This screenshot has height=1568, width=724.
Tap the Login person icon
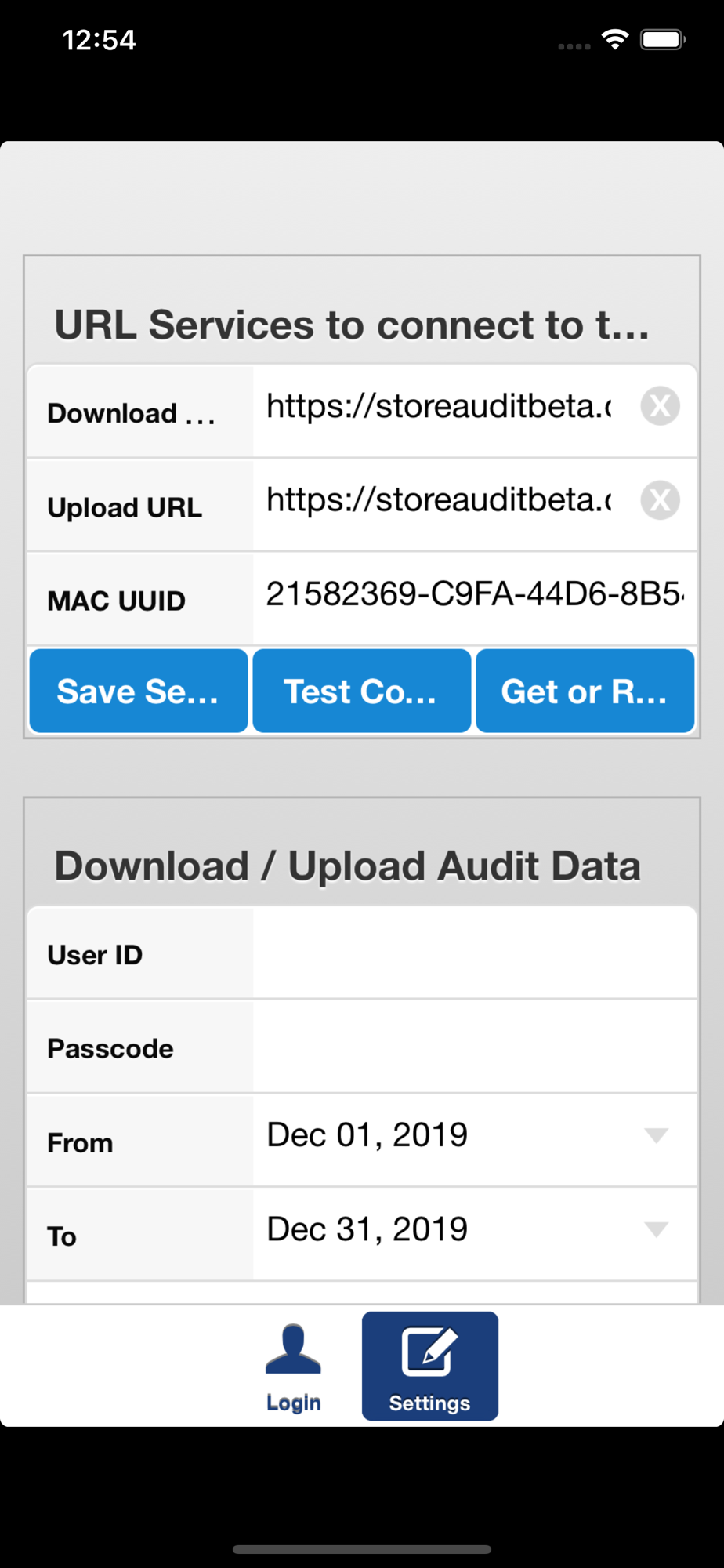point(293,1349)
